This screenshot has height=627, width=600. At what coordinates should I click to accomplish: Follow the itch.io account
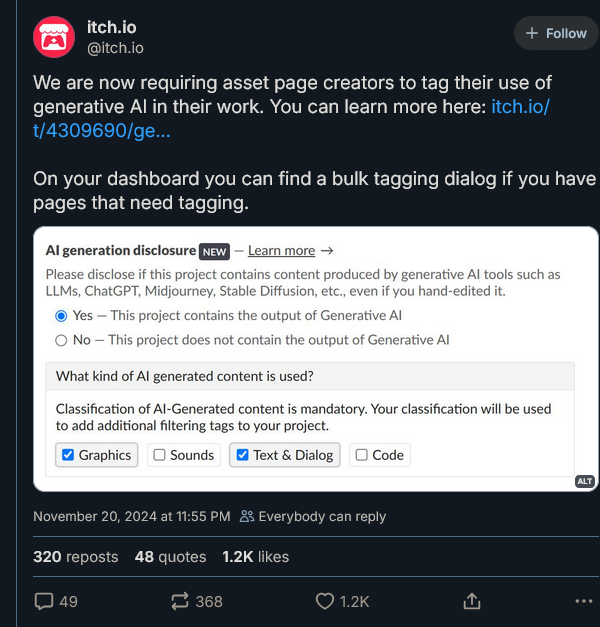point(556,33)
